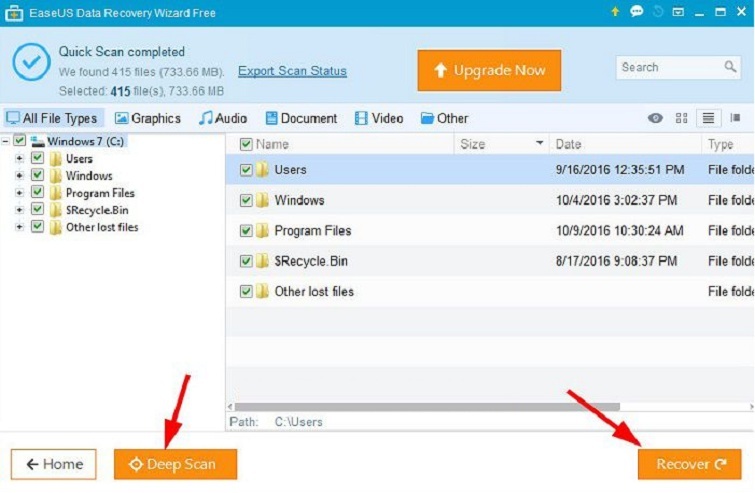Click the upgrade arrow icon in title bar

coord(615,11)
